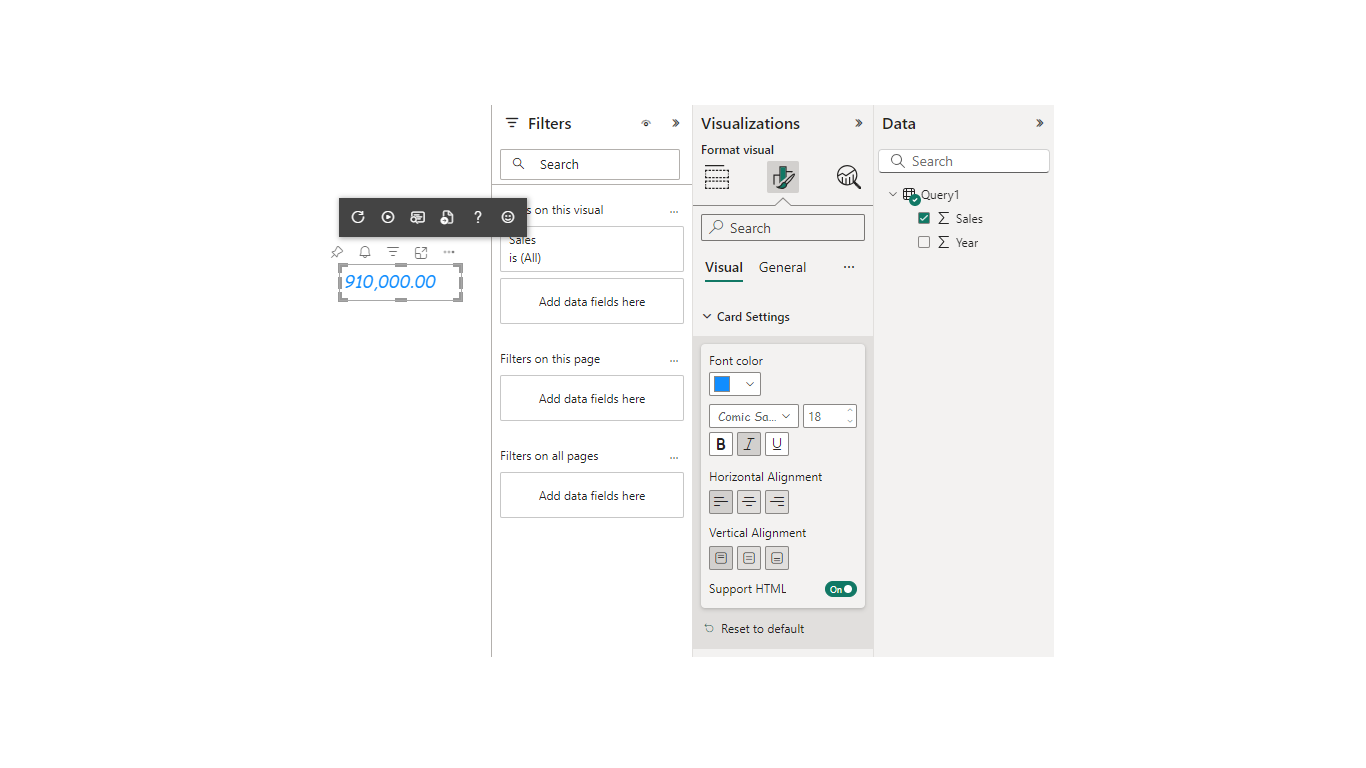Click the export document icon in dark toolbar

coord(448,217)
